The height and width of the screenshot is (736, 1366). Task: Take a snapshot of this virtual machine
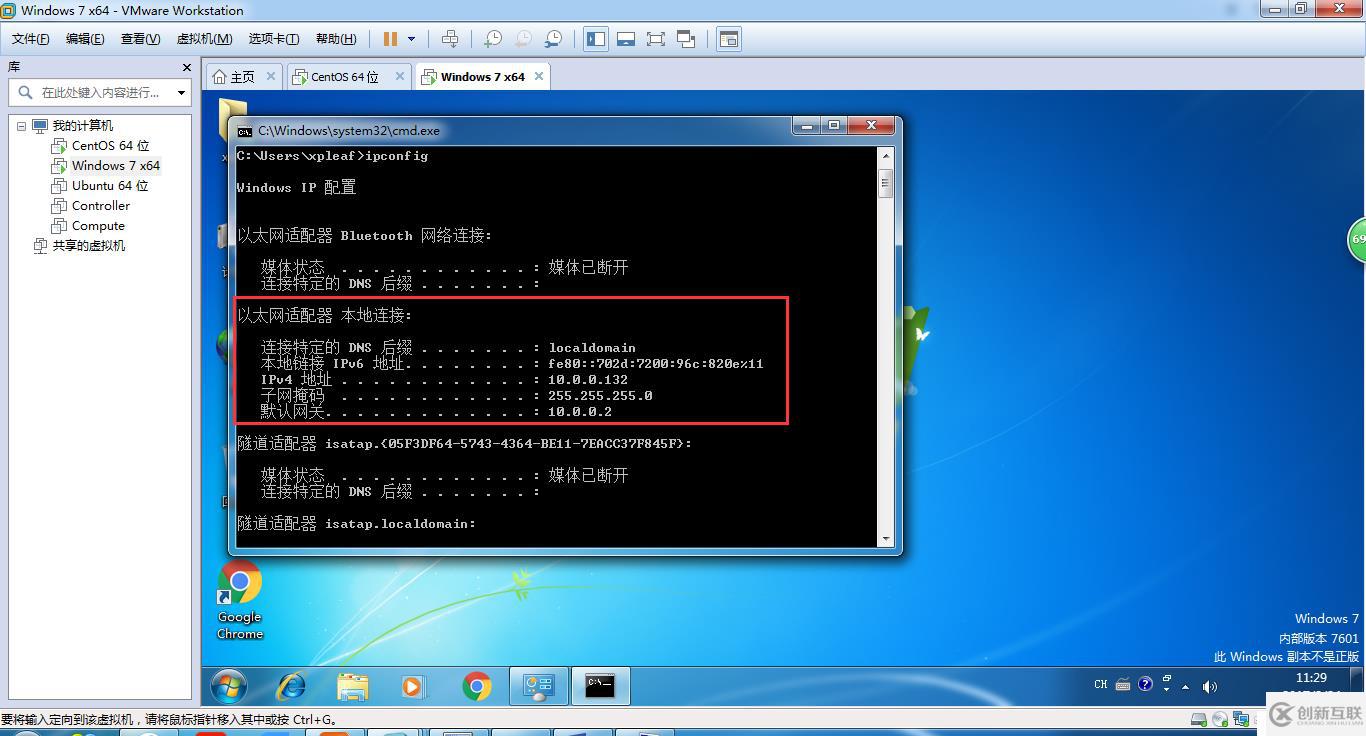[x=492, y=39]
